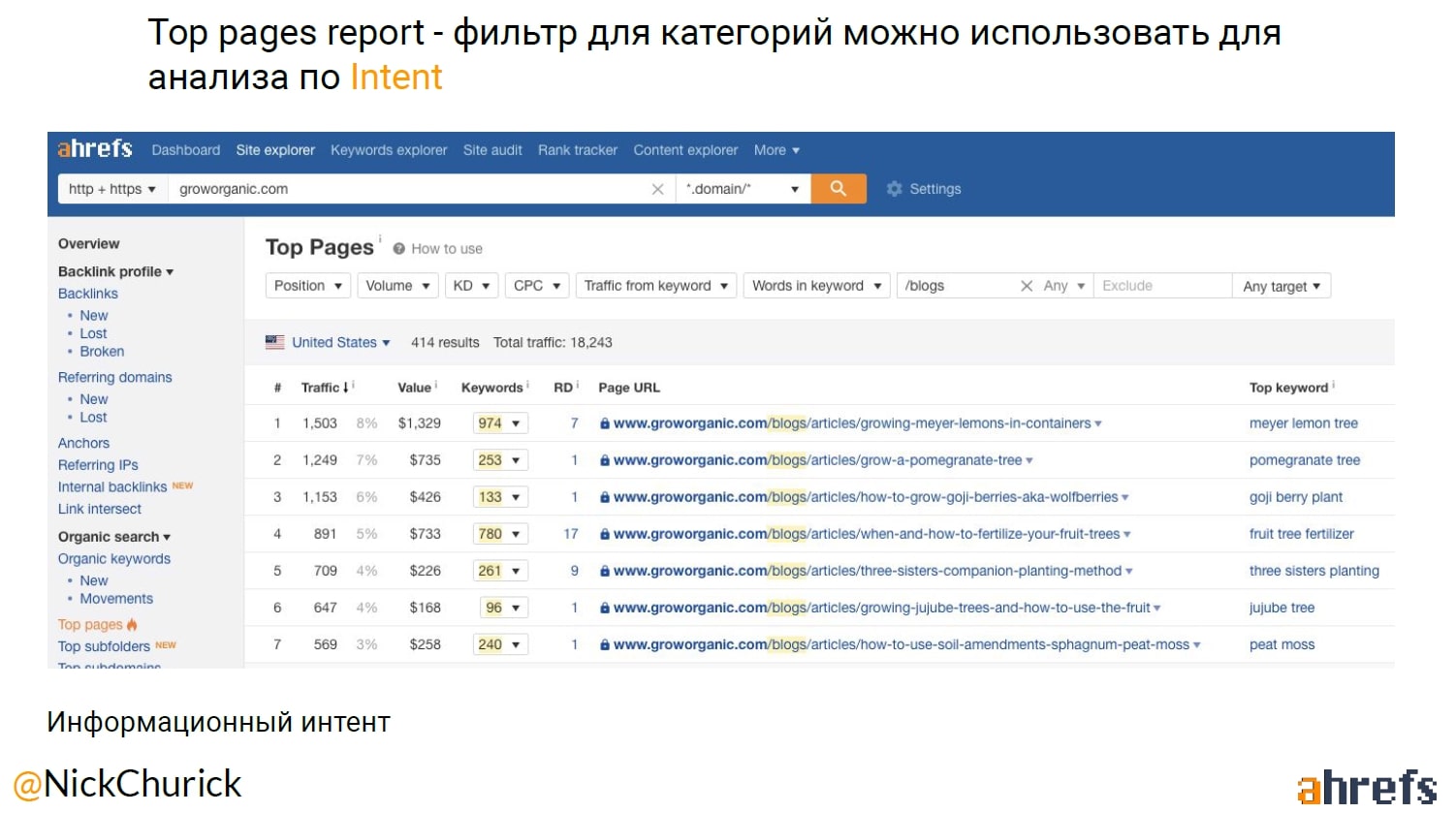Click lock icon on the pomegranate tree URL

tap(605, 460)
